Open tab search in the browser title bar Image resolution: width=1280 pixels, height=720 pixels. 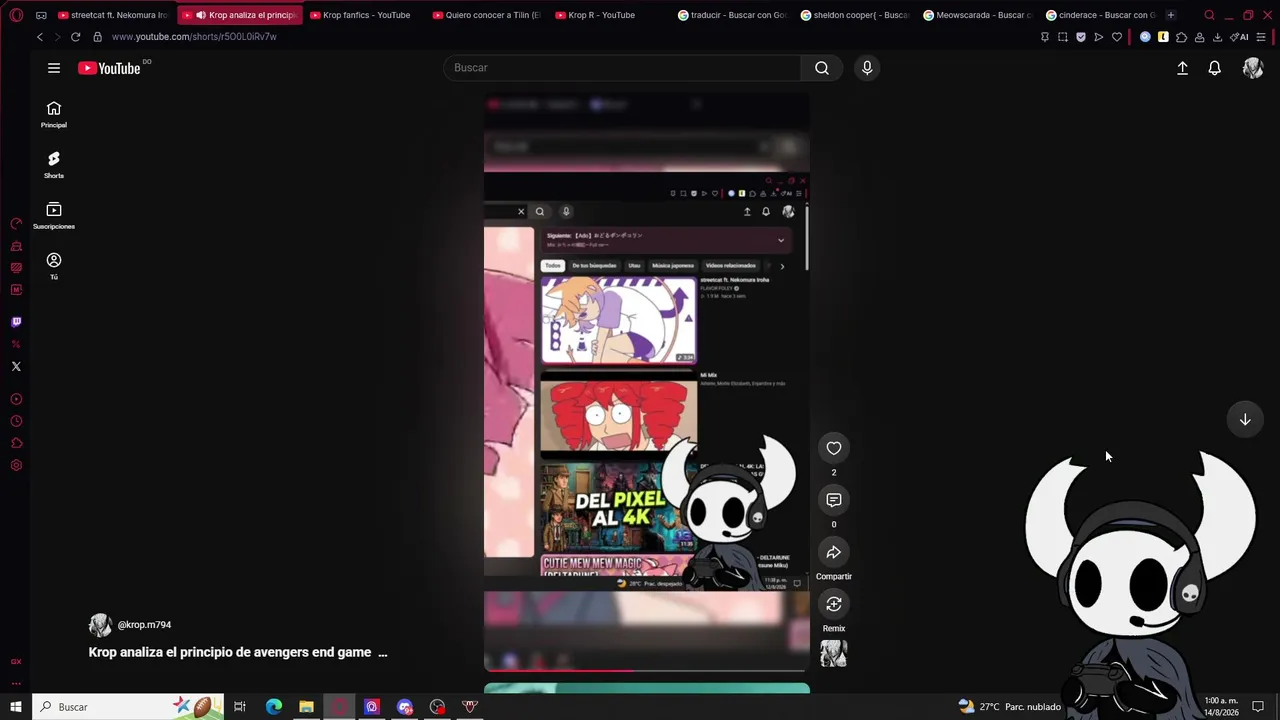pos(1209,15)
